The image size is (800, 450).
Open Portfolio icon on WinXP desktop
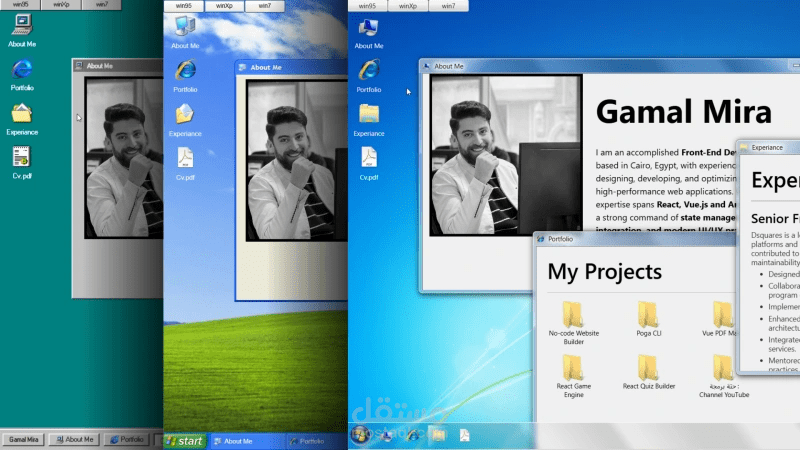point(185,76)
